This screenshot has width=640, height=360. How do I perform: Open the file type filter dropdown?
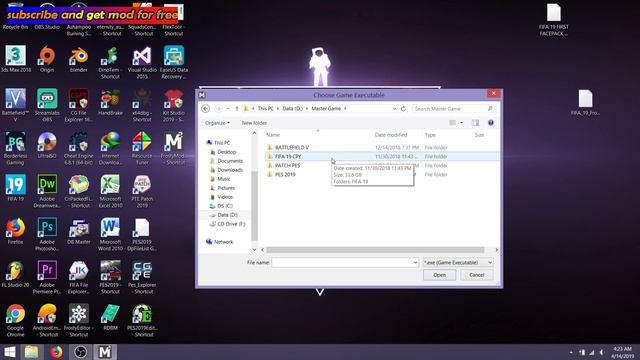pyautogui.click(x=458, y=262)
